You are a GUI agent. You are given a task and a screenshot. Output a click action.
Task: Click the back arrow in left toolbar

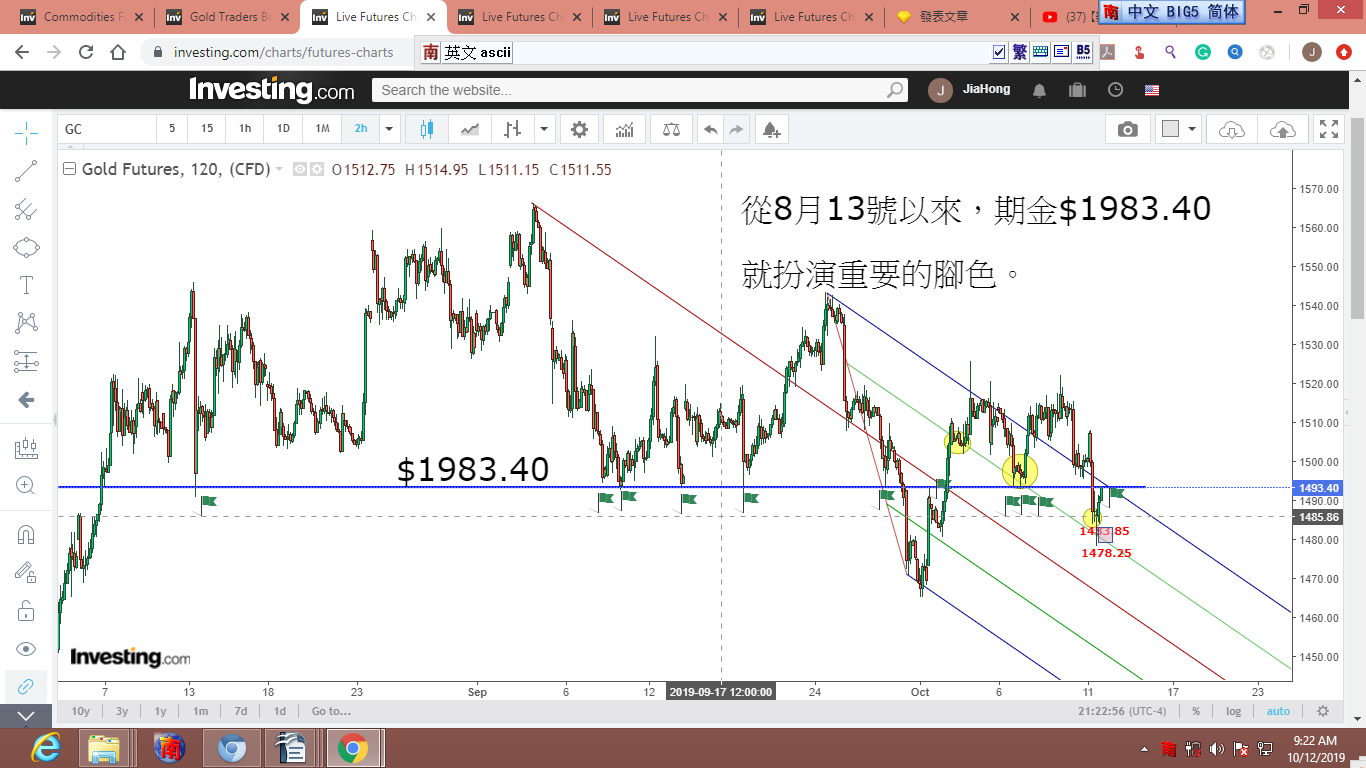click(x=26, y=400)
